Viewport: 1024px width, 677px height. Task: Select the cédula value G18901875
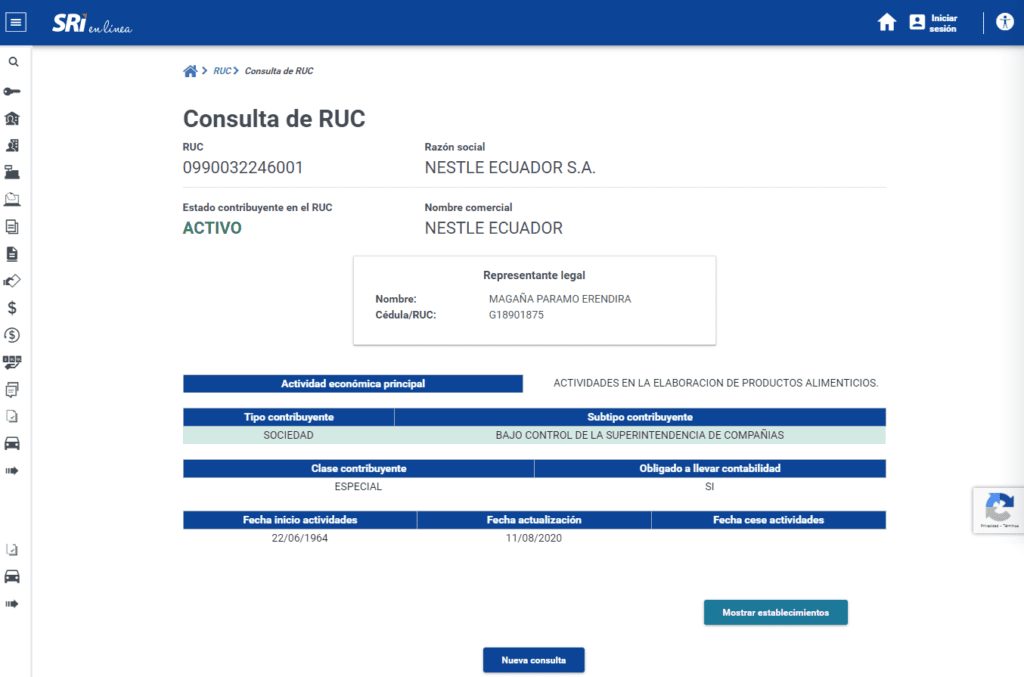pyautogui.click(x=516, y=315)
